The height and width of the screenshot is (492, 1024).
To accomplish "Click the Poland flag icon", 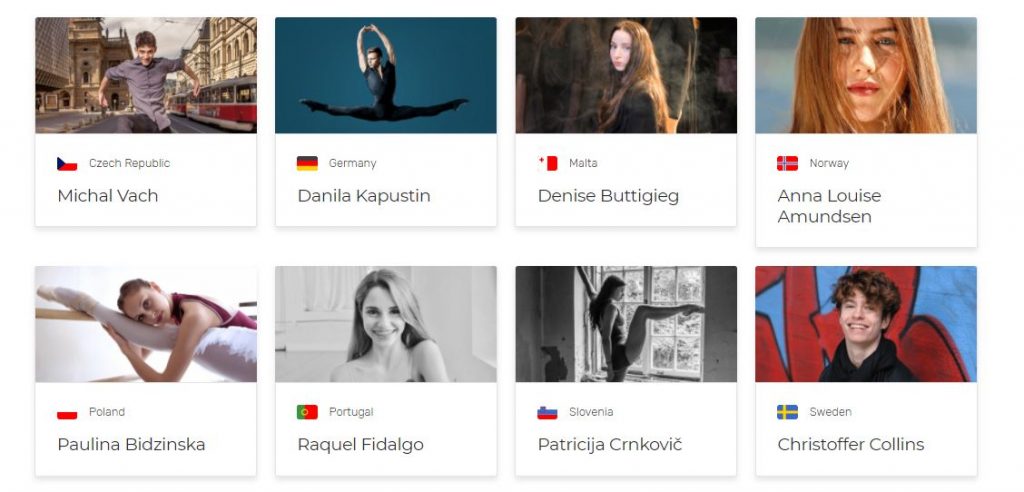I will tap(67, 412).
